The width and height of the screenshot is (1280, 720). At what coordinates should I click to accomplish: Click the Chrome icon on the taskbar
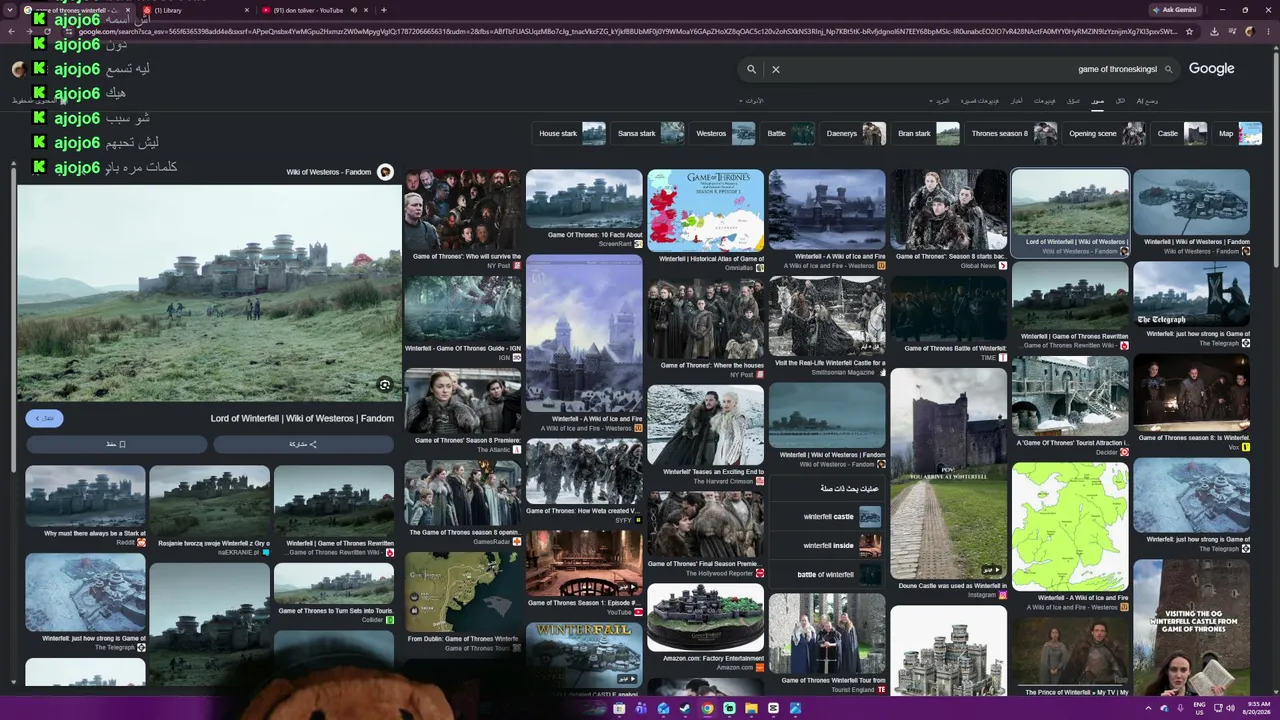[707, 709]
